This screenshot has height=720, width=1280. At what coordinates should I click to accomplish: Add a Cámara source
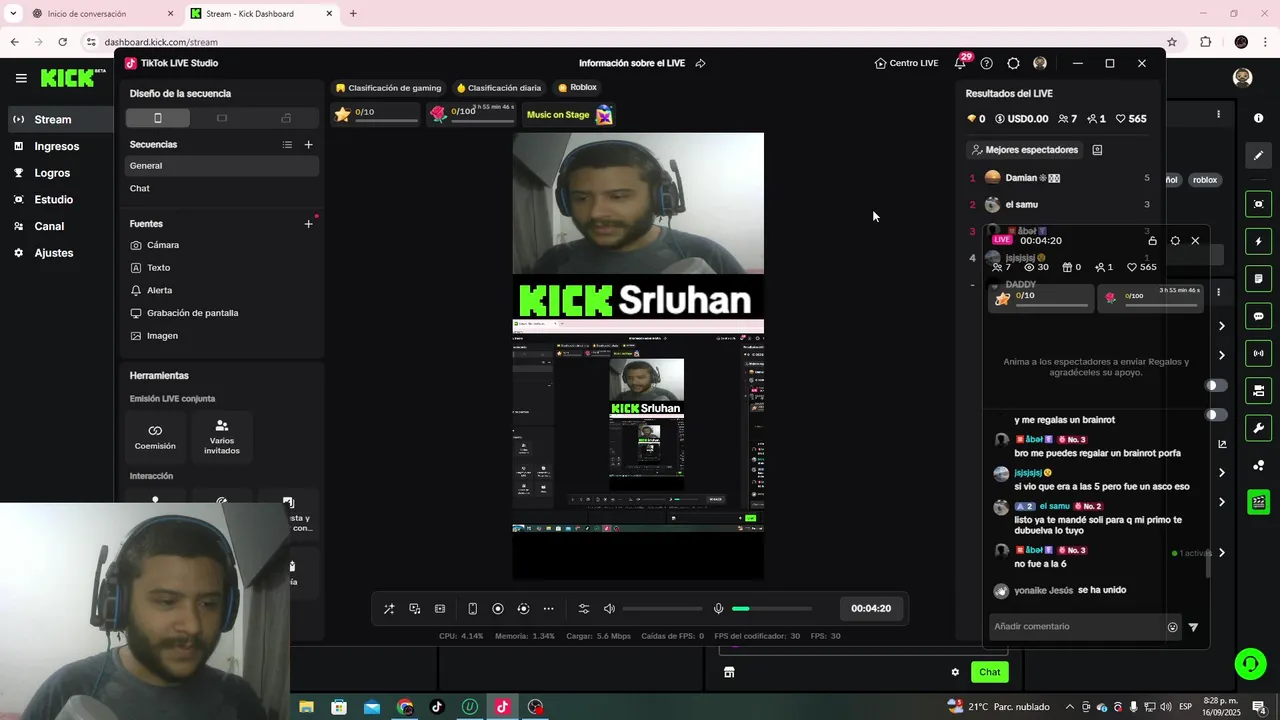pos(156,245)
